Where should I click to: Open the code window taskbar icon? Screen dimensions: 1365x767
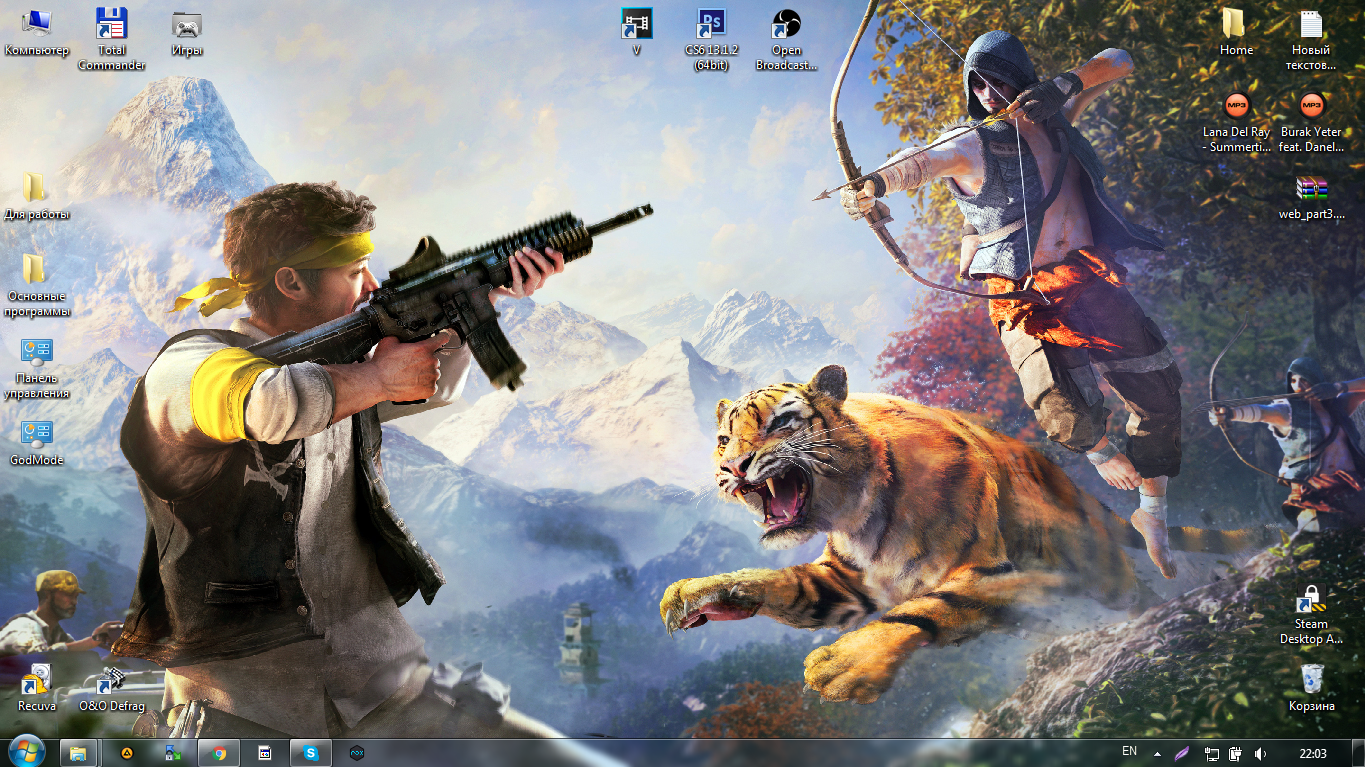[x=265, y=753]
